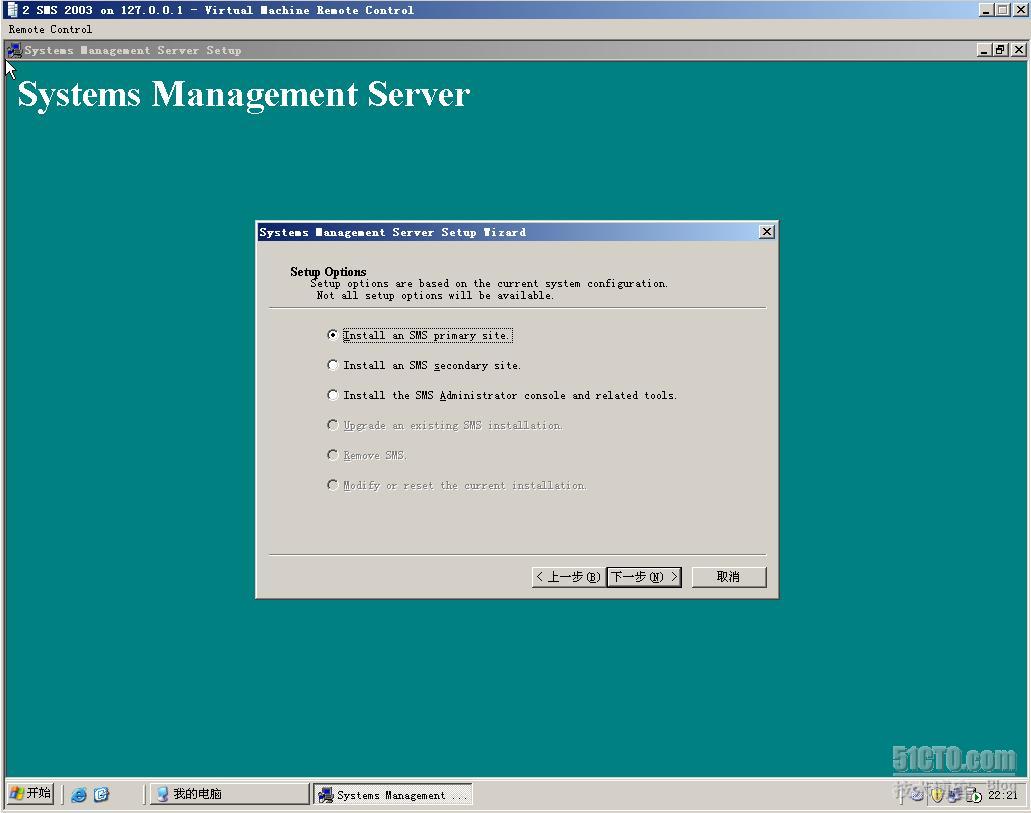Viewport: 1031px width, 813px height.
Task: Restore the Systems Management Server Setup window
Action: point(1000,50)
